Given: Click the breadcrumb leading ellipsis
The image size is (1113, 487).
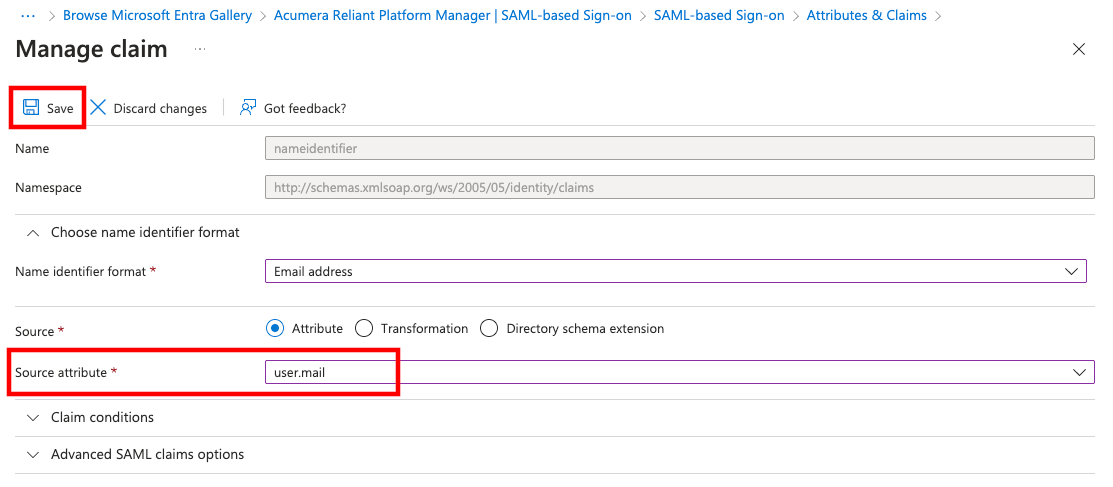Looking at the screenshot, I should 29,15.
